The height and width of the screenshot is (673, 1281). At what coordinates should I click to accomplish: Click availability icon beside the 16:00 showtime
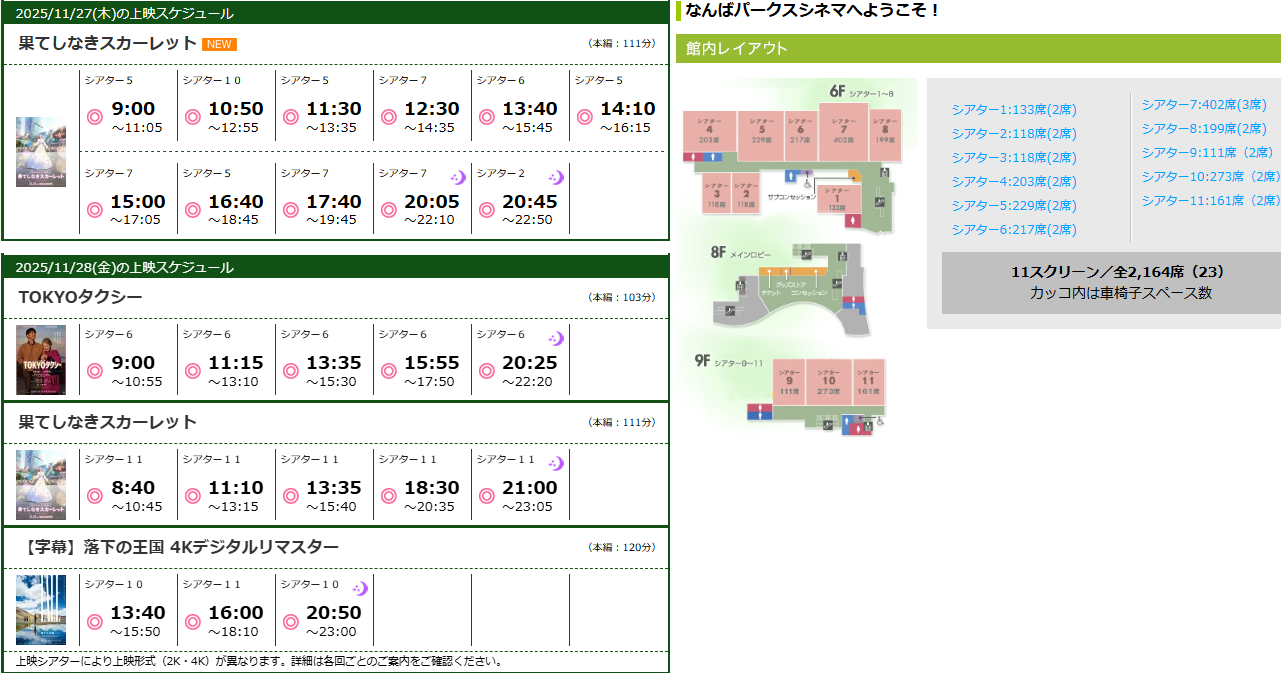(x=193, y=621)
